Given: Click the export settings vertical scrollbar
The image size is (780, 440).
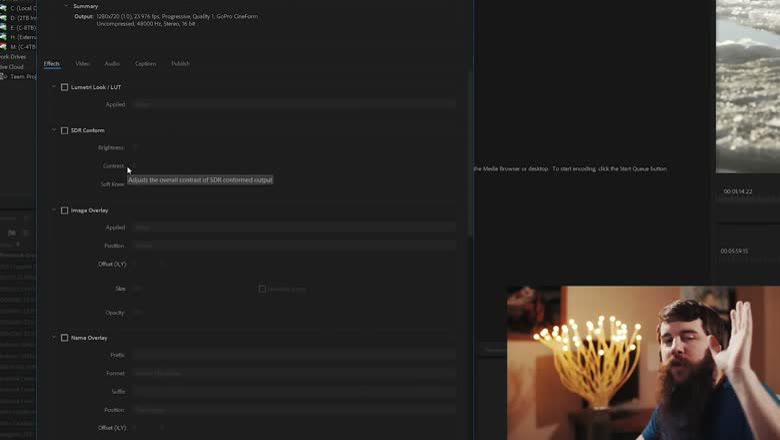Looking at the screenshot, I should pos(470,154).
